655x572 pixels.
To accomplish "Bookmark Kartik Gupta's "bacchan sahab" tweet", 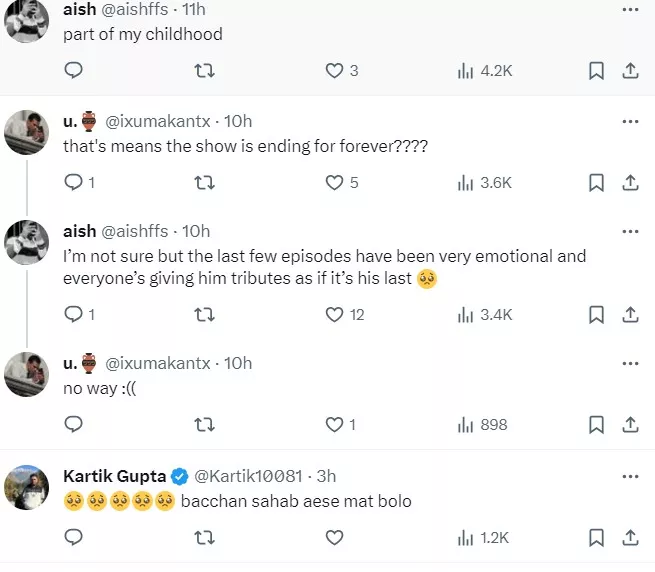I will [x=596, y=537].
